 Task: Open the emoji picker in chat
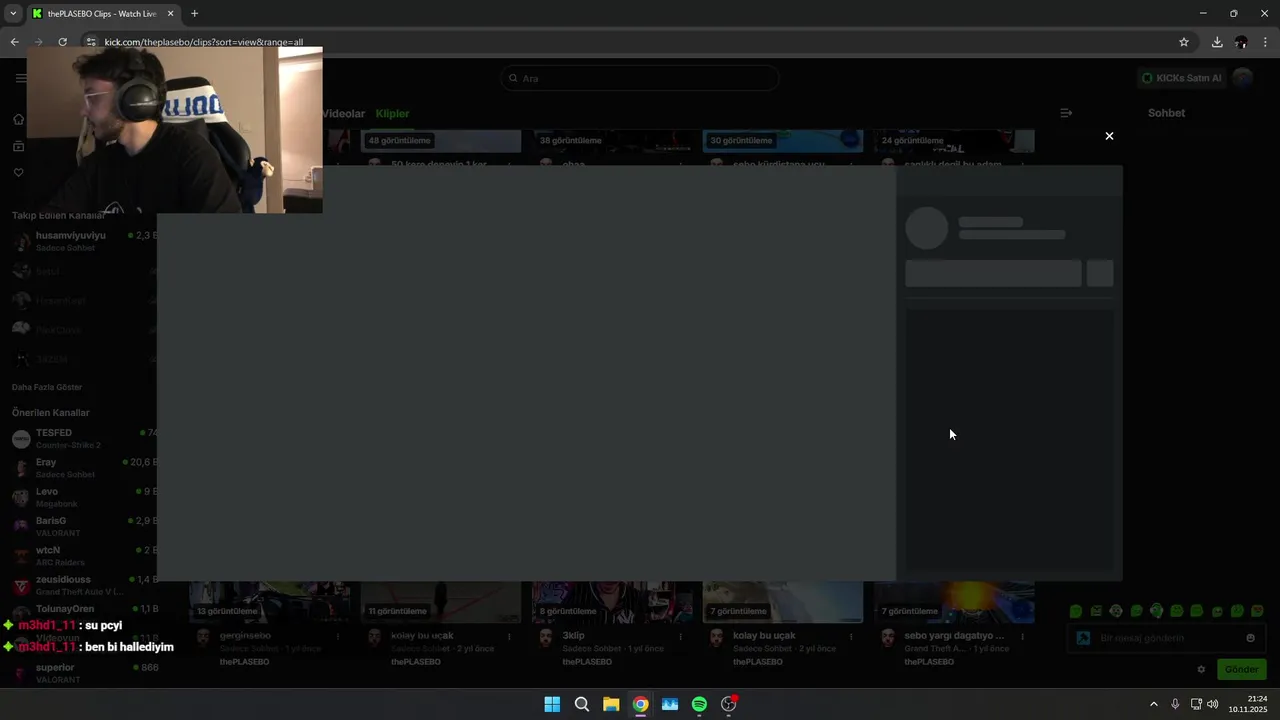1250,638
